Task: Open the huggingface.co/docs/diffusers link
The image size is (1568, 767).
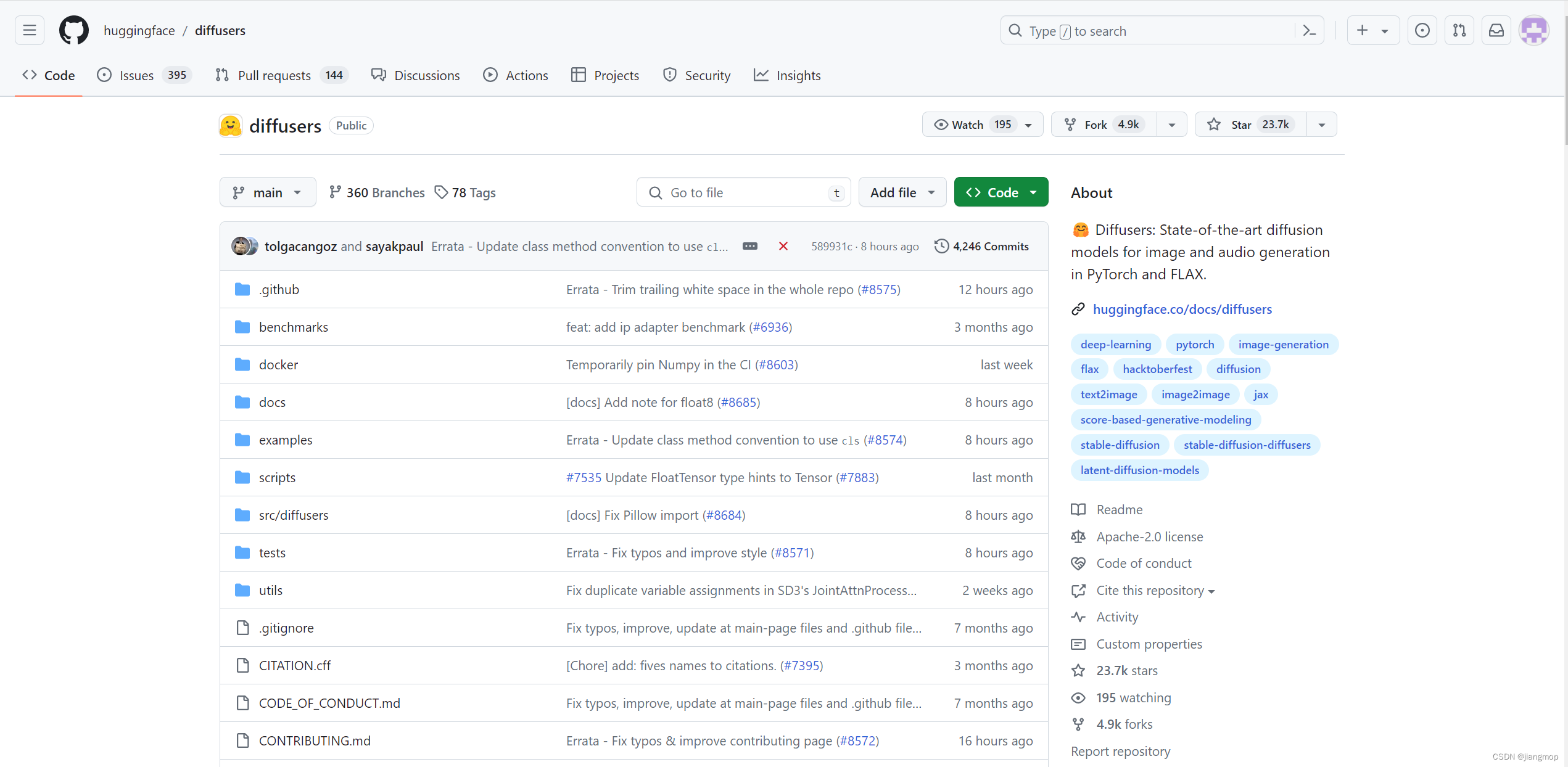Action: [x=1182, y=309]
